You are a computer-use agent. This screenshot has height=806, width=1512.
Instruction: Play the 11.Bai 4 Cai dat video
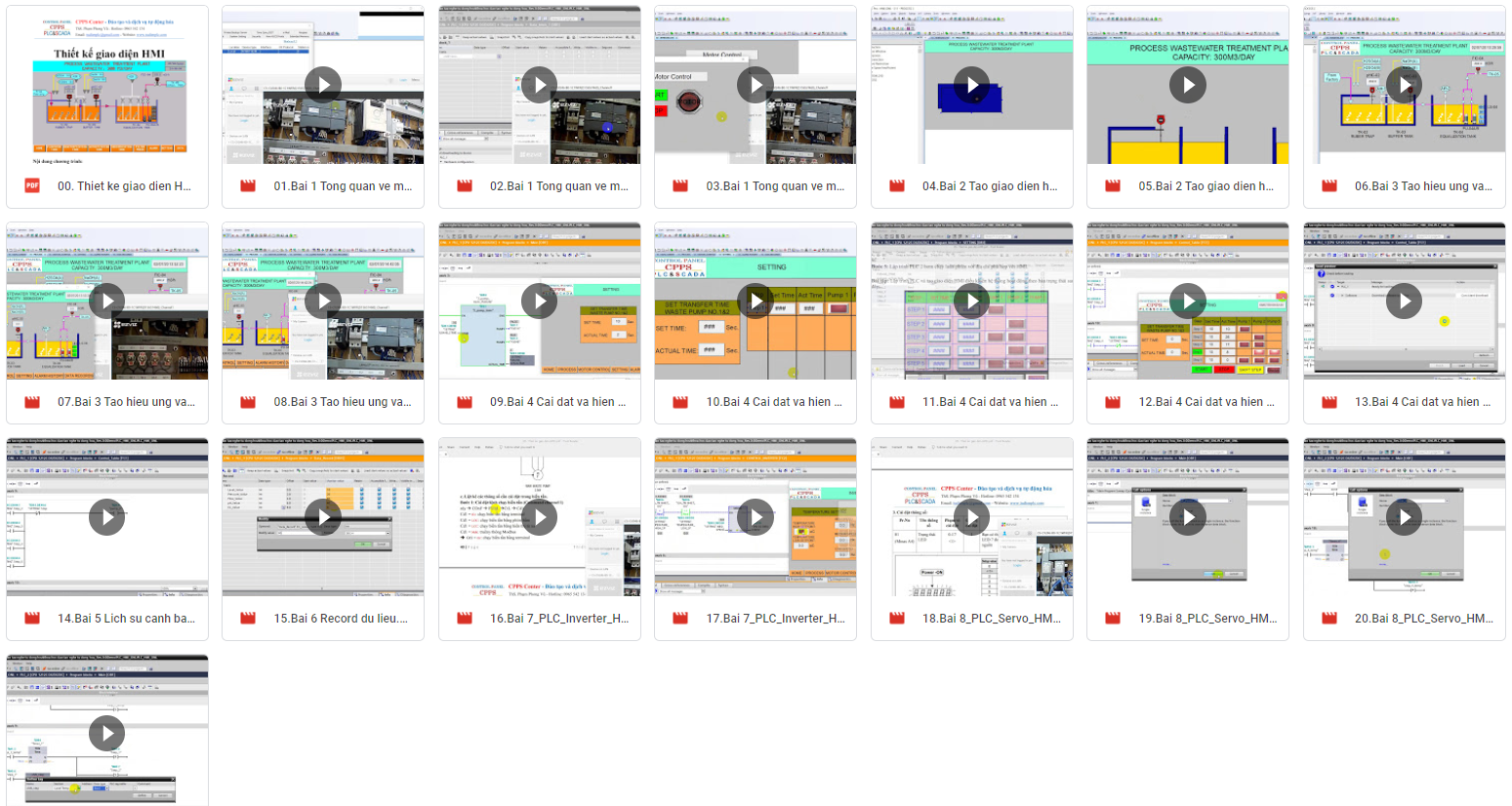[x=971, y=301]
